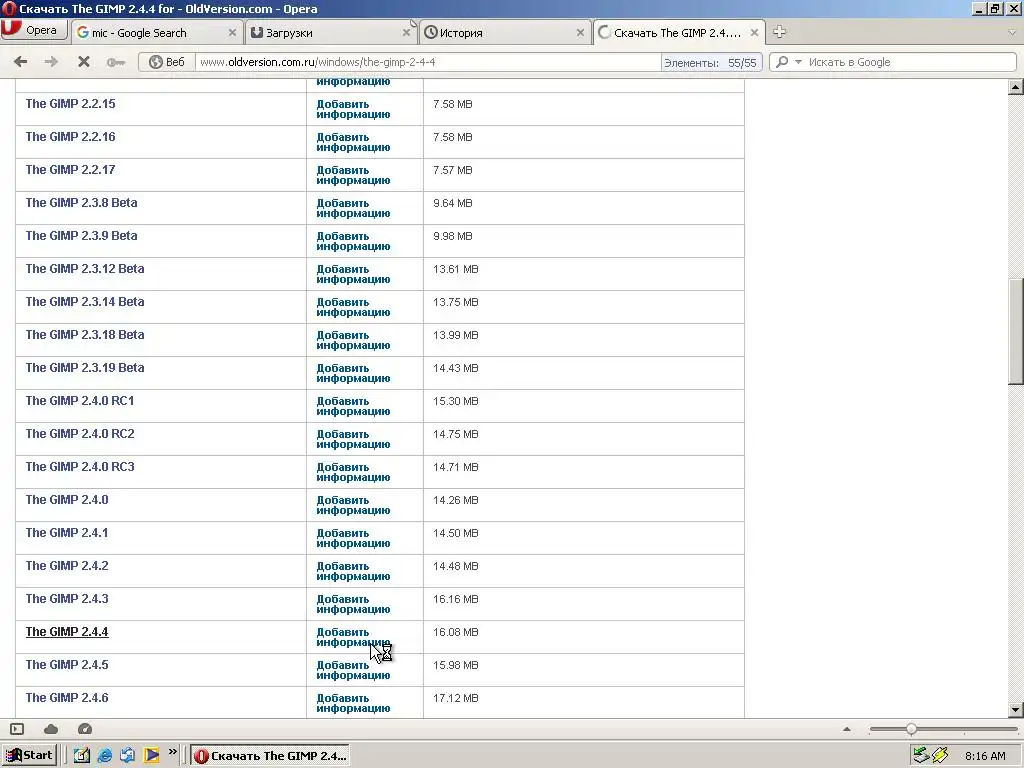This screenshot has width=1024, height=768.
Task: Click the vertical scrollbar thumb
Action: (x=1016, y=331)
